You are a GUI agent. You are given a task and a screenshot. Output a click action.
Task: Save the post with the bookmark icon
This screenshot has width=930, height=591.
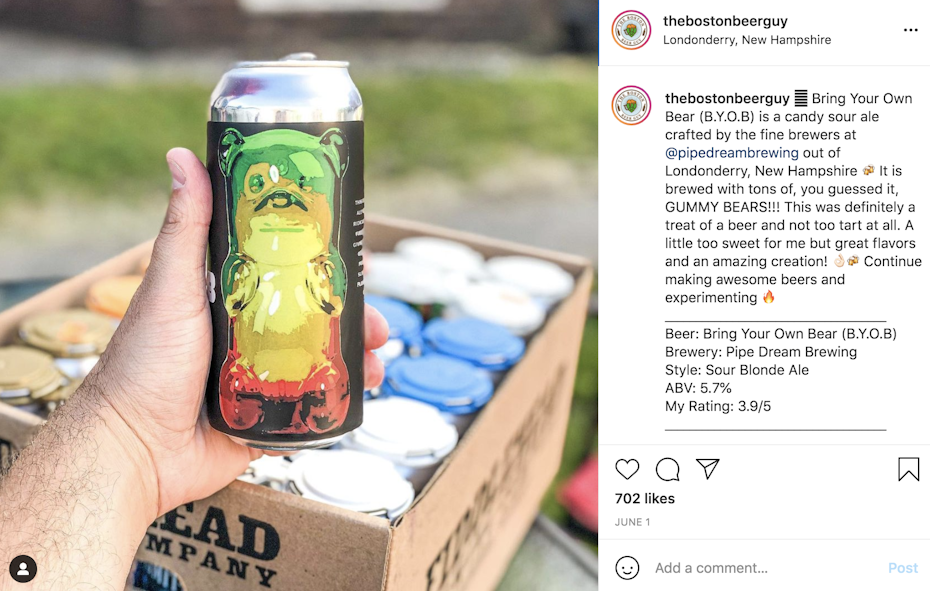coord(908,469)
